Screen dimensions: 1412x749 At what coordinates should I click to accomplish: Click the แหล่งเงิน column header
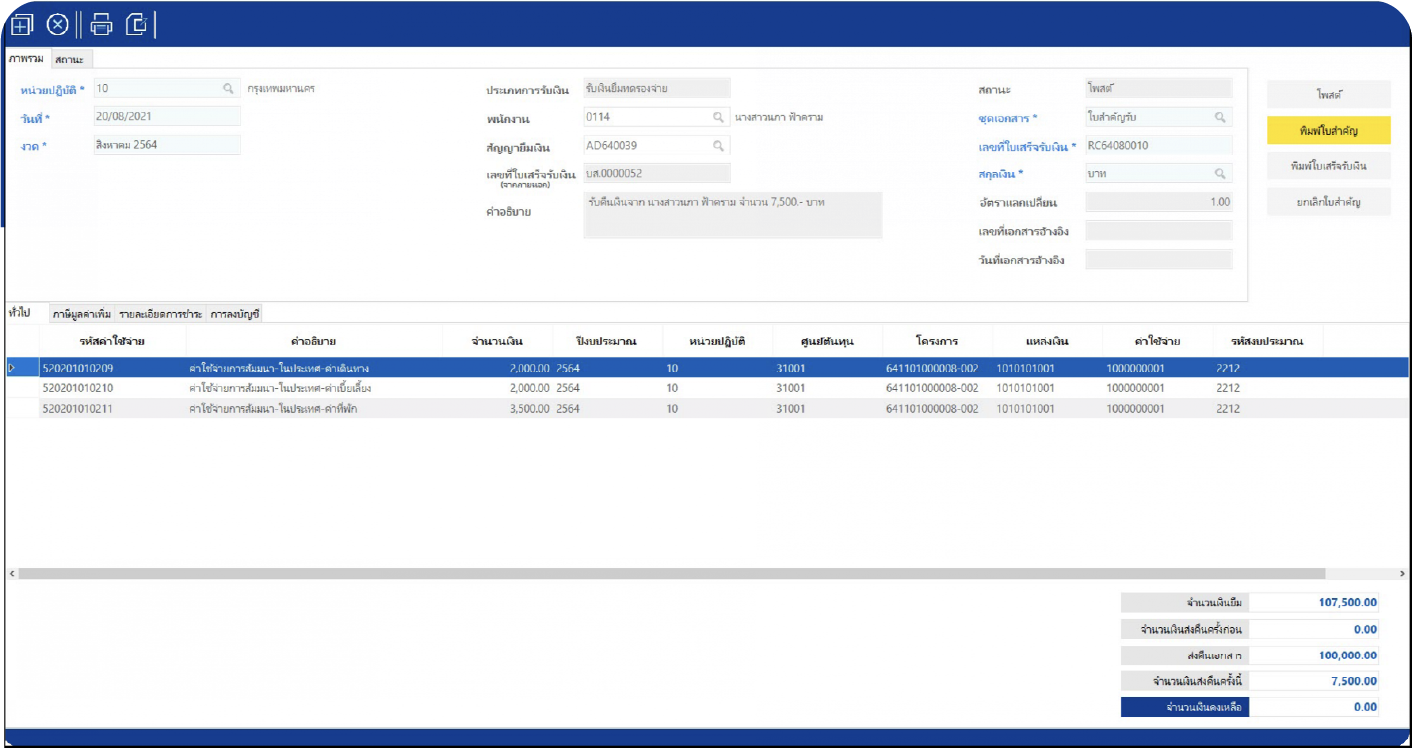click(1047, 341)
